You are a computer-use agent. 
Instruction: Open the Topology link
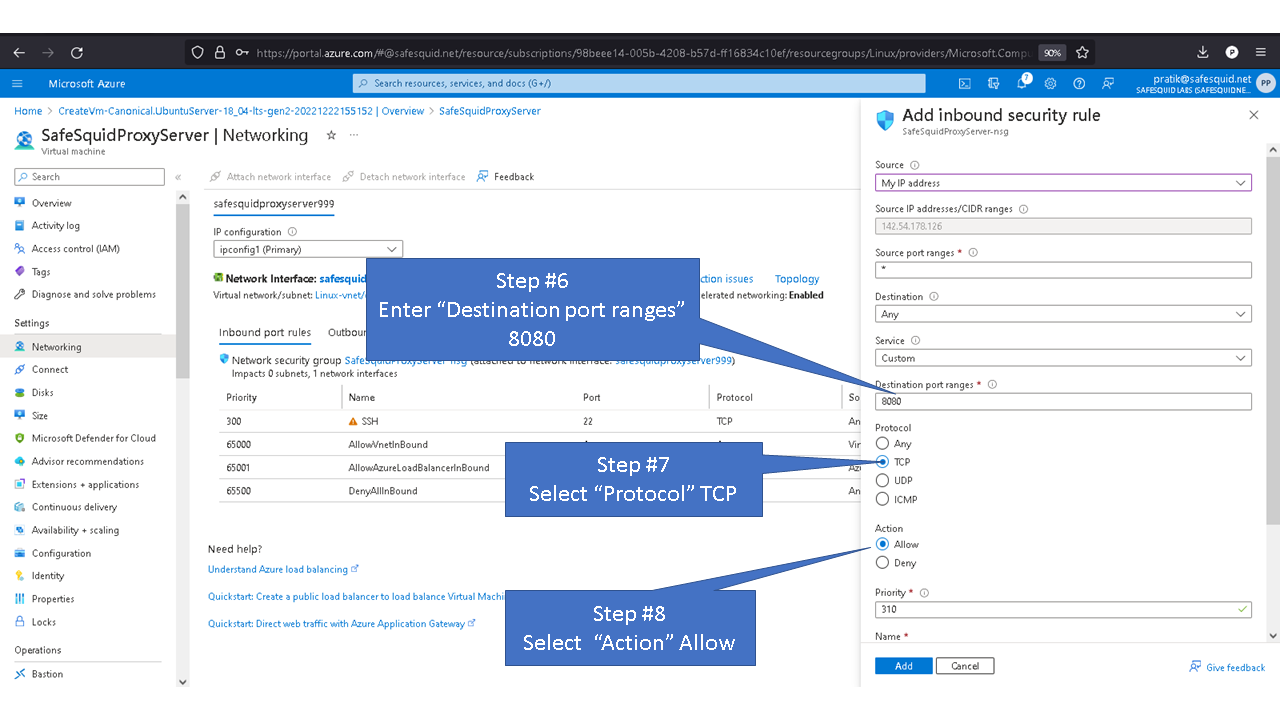797,279
